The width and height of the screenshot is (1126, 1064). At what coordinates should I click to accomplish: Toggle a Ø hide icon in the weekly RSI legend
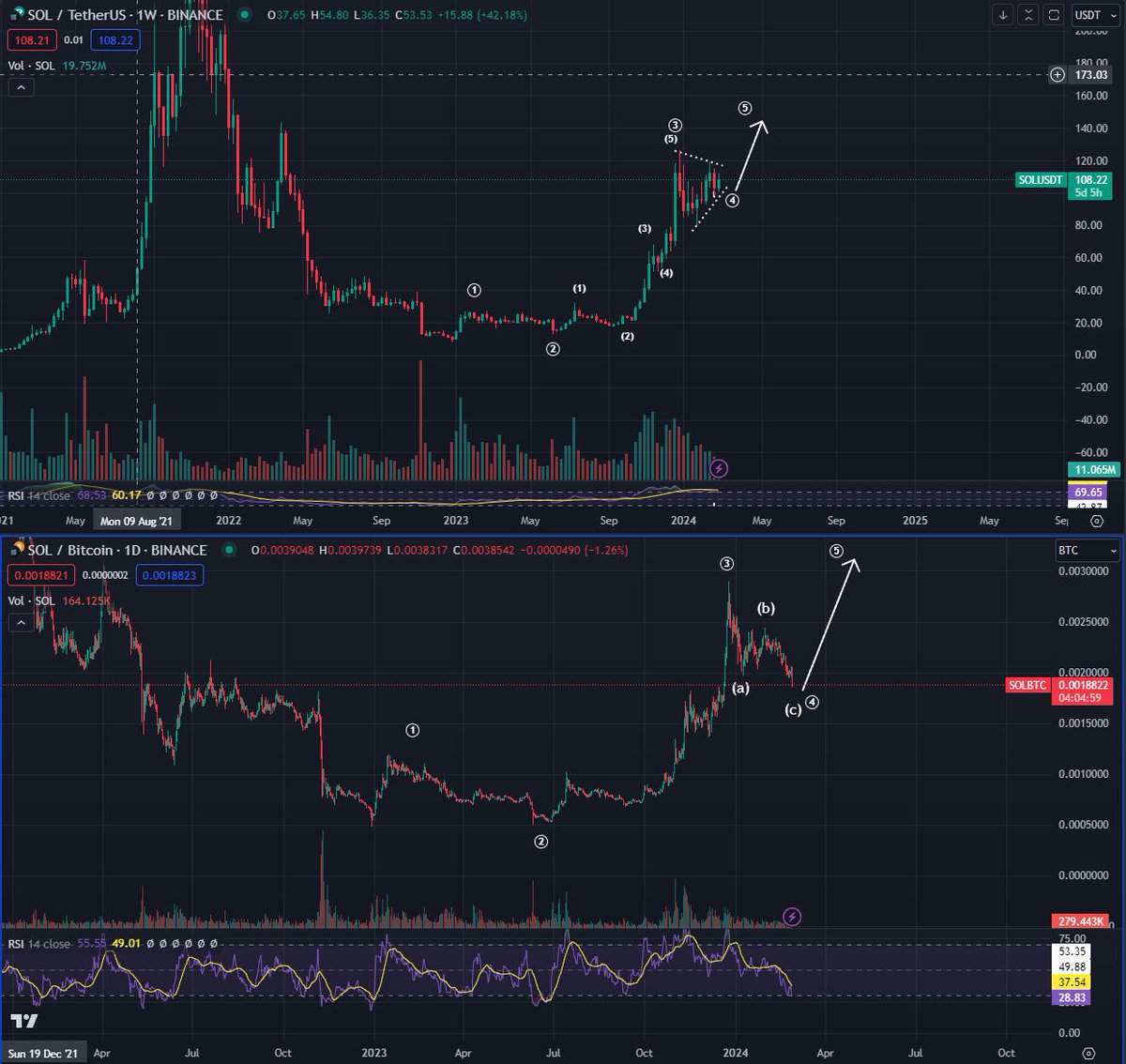pyautogui.click(x=150, y=494)
